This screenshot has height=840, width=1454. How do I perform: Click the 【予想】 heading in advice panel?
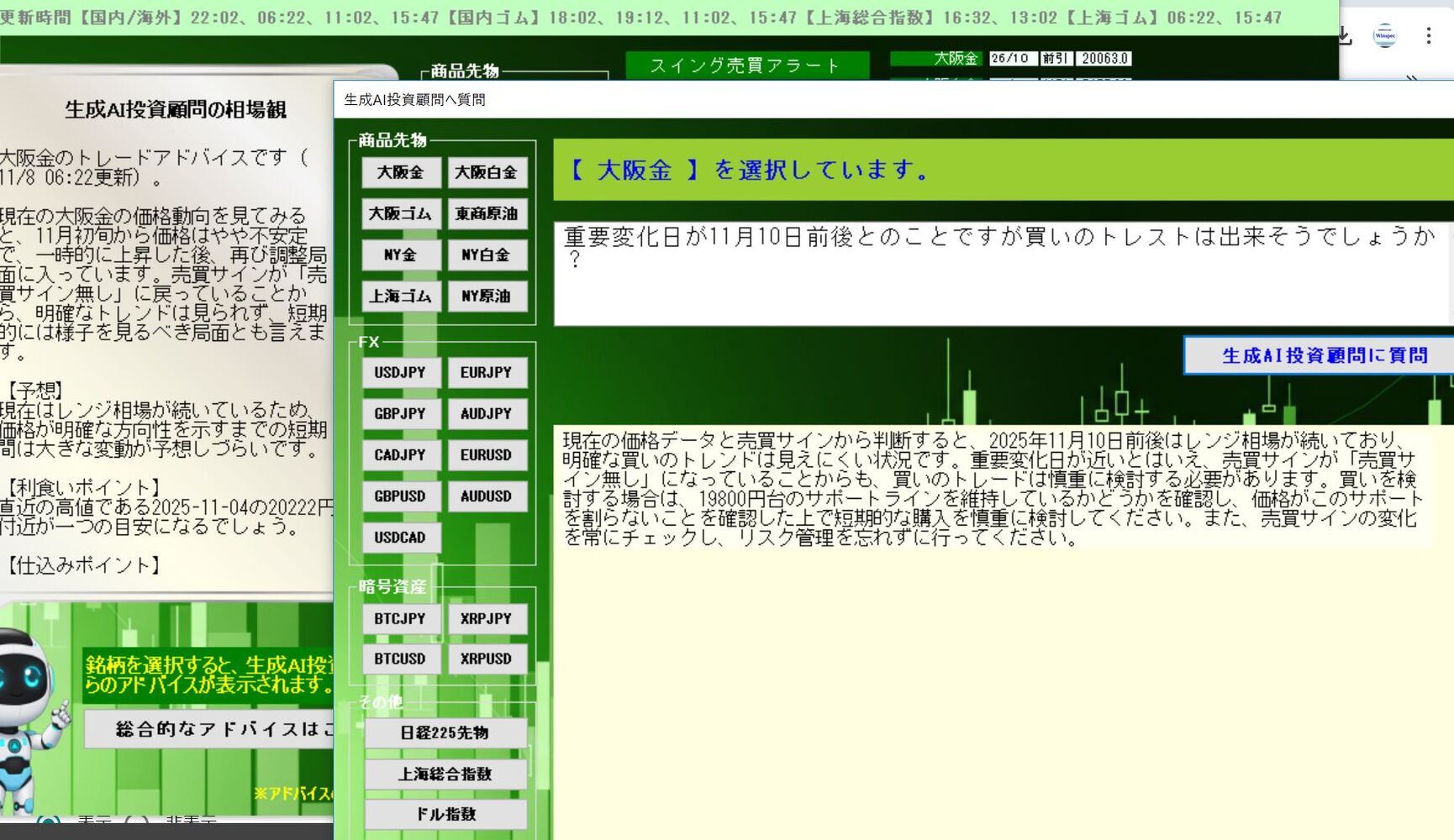click(35, 391)
